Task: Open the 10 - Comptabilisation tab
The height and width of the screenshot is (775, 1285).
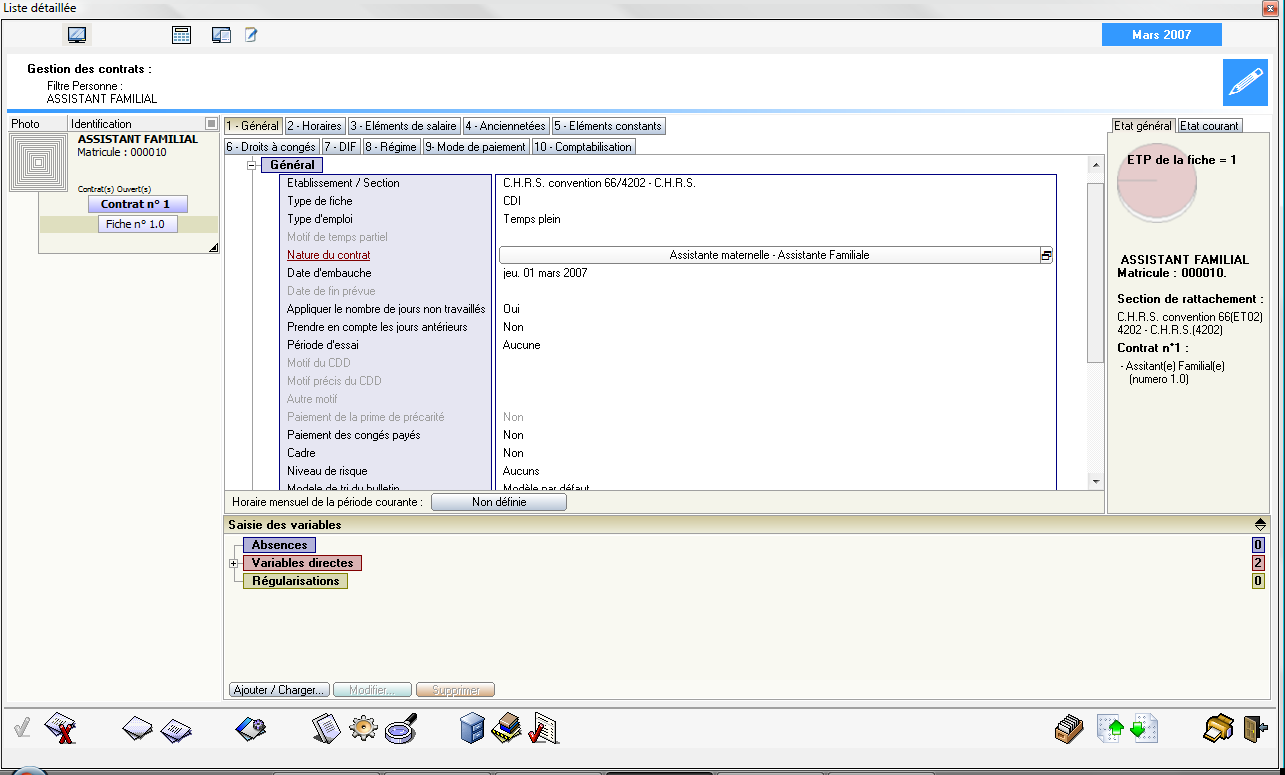Action: tap(584, 146)
